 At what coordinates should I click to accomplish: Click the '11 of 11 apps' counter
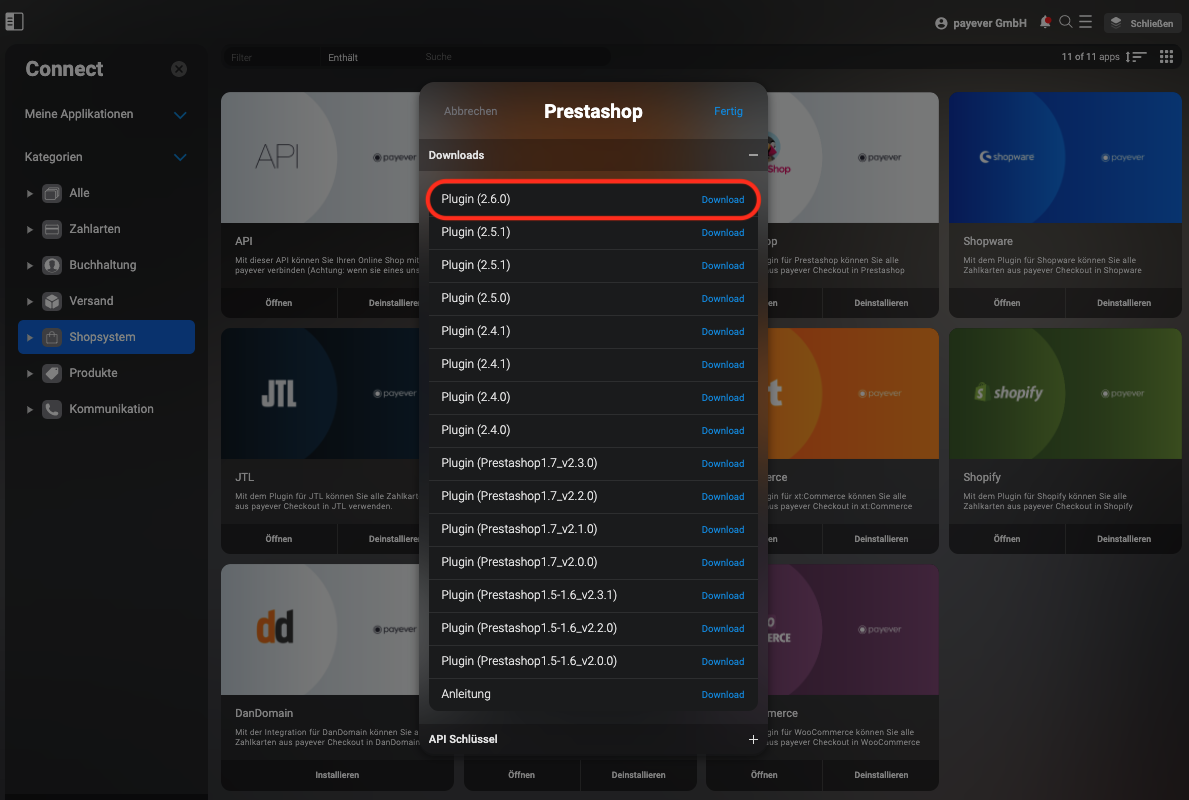pyautogui.click(x=1090, y=57)
